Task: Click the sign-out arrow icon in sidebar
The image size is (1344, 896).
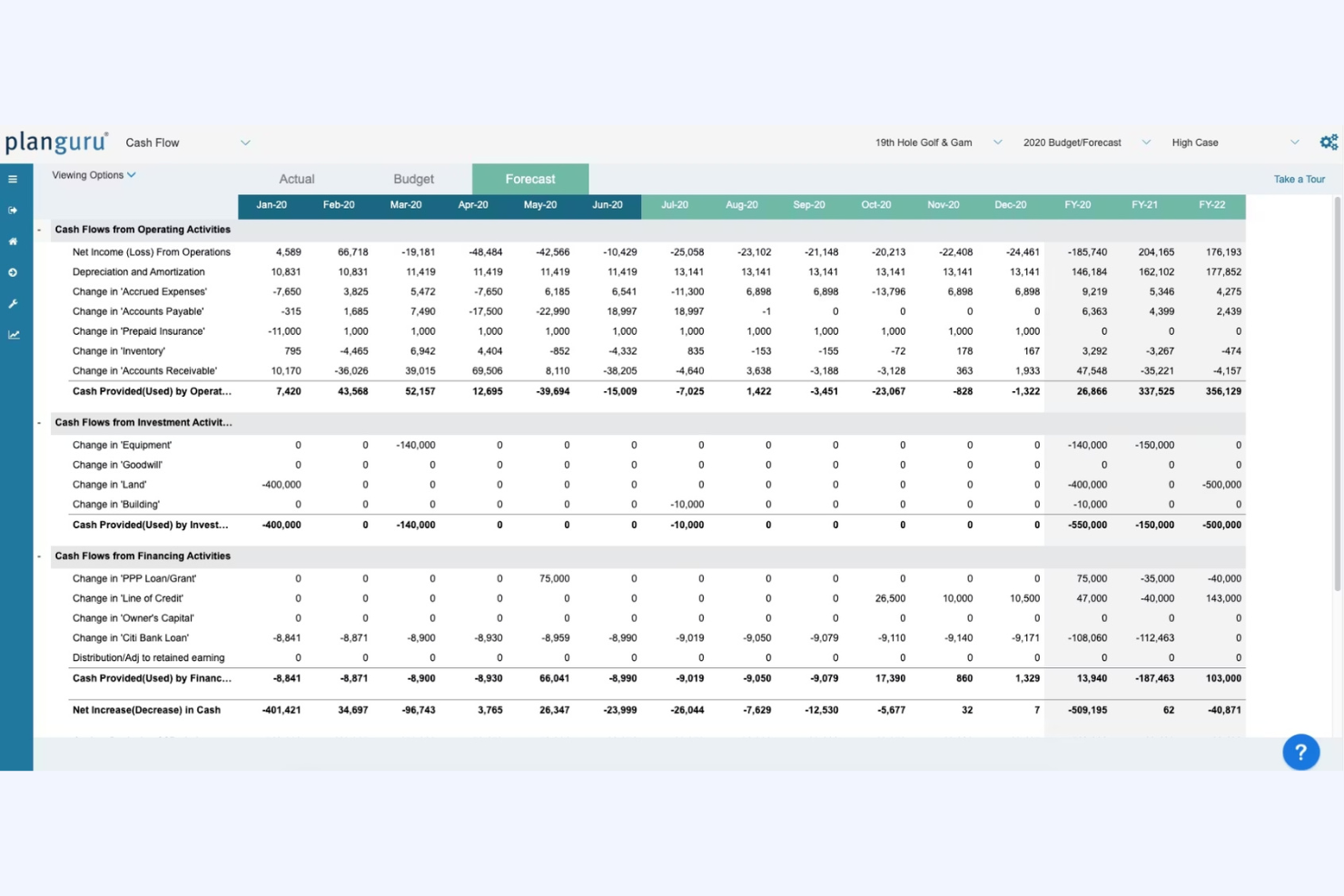Action: click(13, 210)
